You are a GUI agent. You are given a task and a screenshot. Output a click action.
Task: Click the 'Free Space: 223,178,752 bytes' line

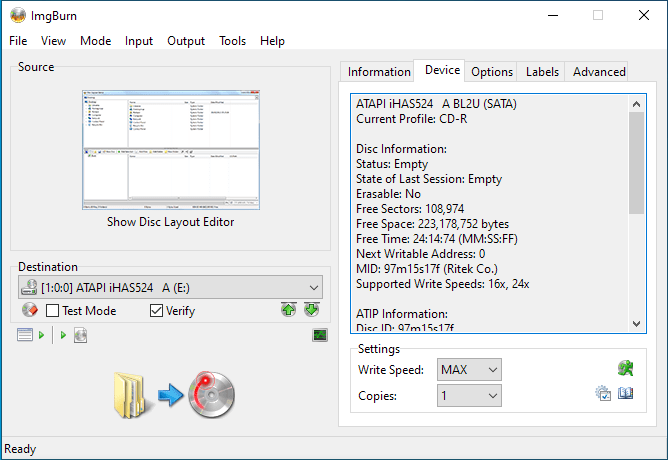(432, 224)
